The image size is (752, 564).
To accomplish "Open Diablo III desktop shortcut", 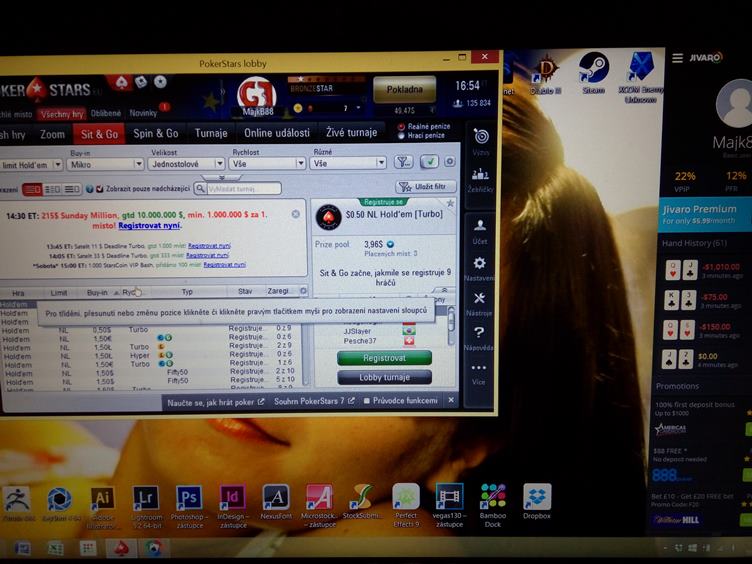I will click(545, 75).
